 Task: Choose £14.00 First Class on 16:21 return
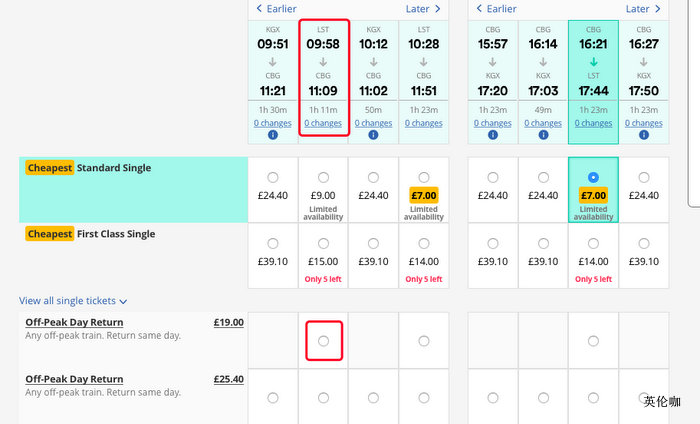[x=593, y=243]
